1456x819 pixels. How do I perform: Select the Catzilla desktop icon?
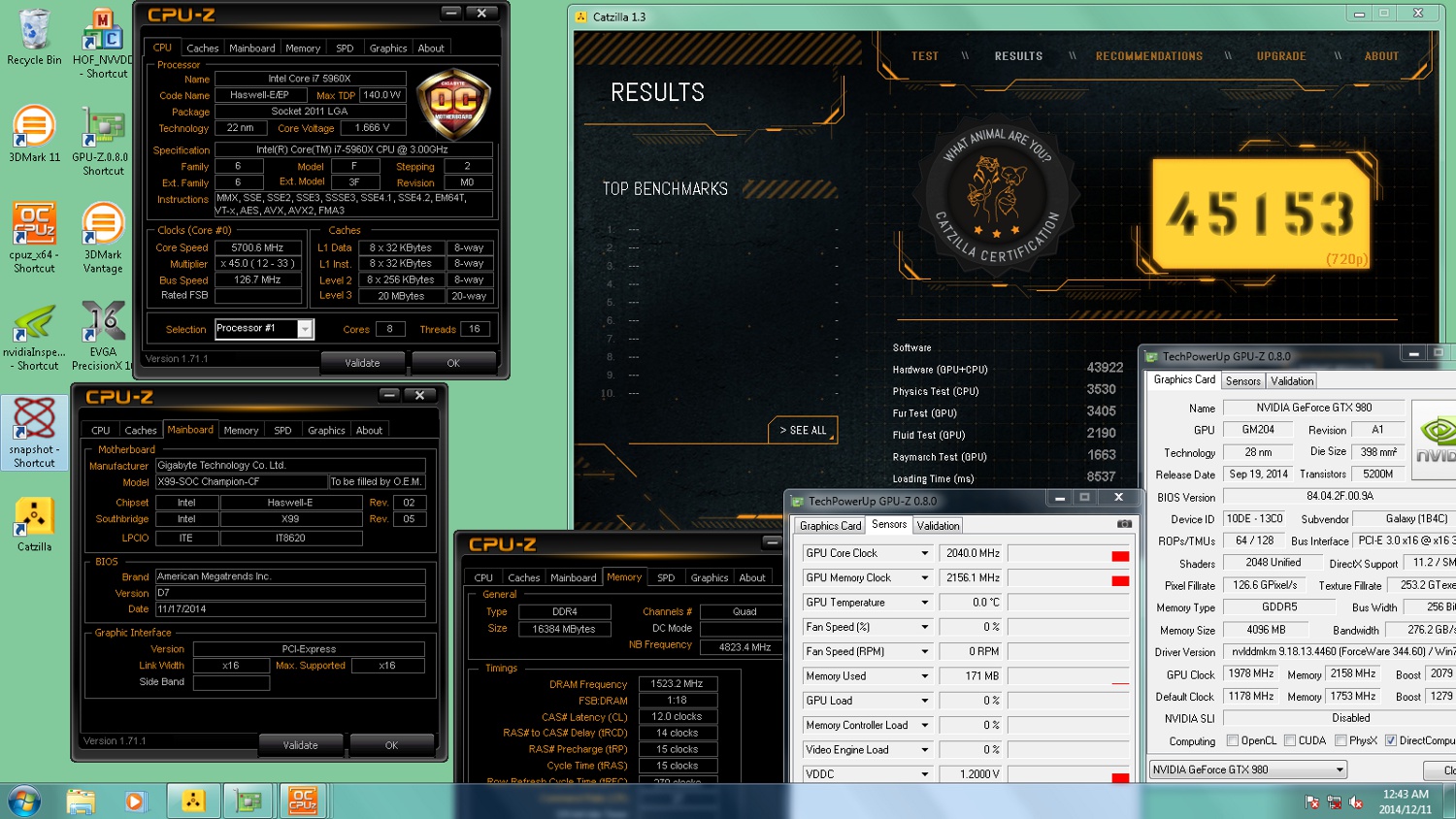coord(34,524)
